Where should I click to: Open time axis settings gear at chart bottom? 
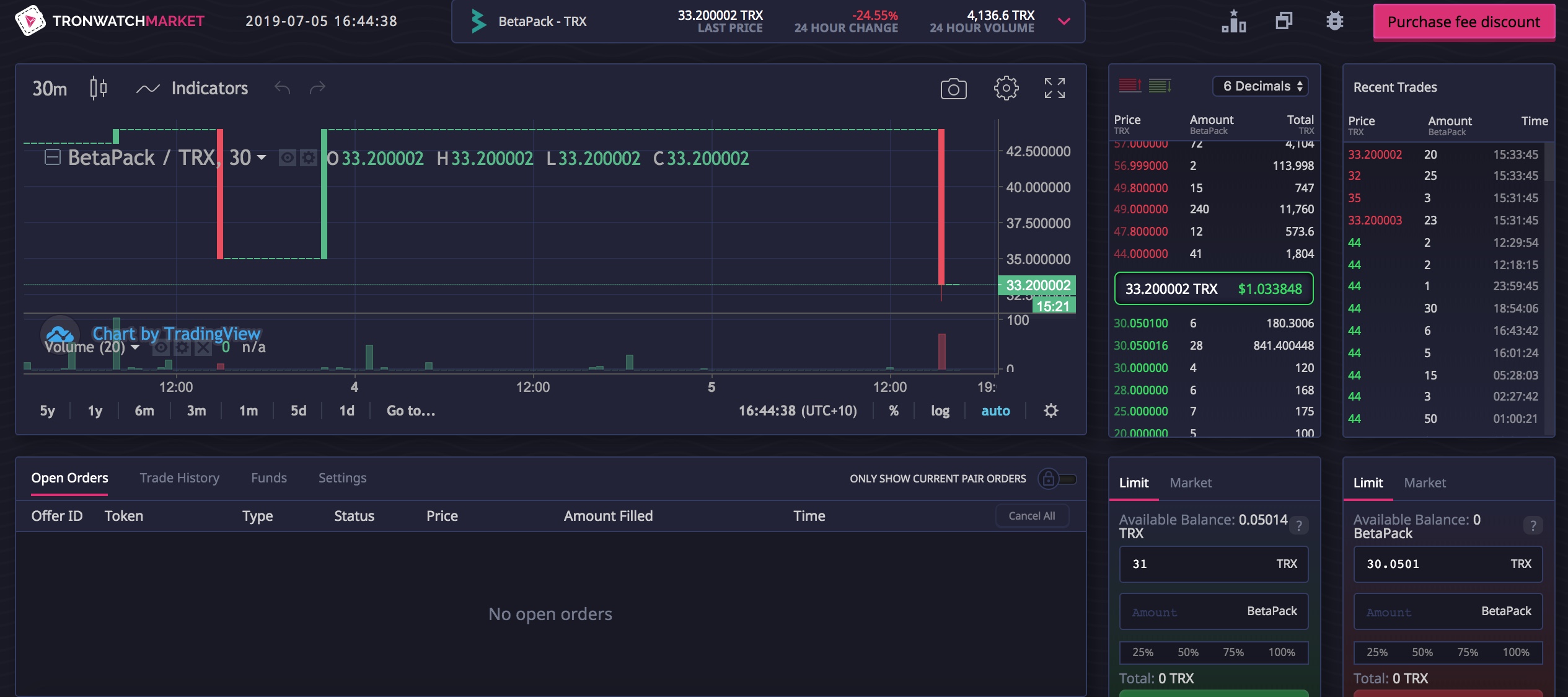pos(1051,411)
